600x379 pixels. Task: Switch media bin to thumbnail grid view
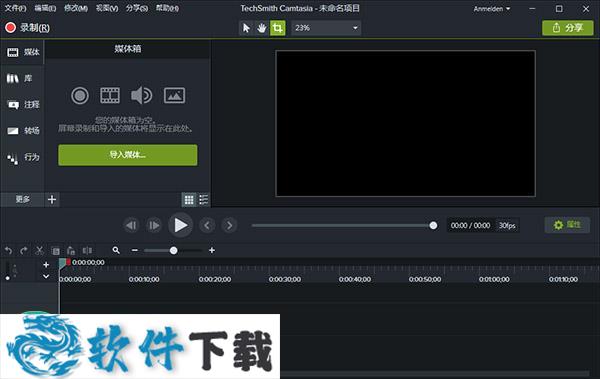189,199
